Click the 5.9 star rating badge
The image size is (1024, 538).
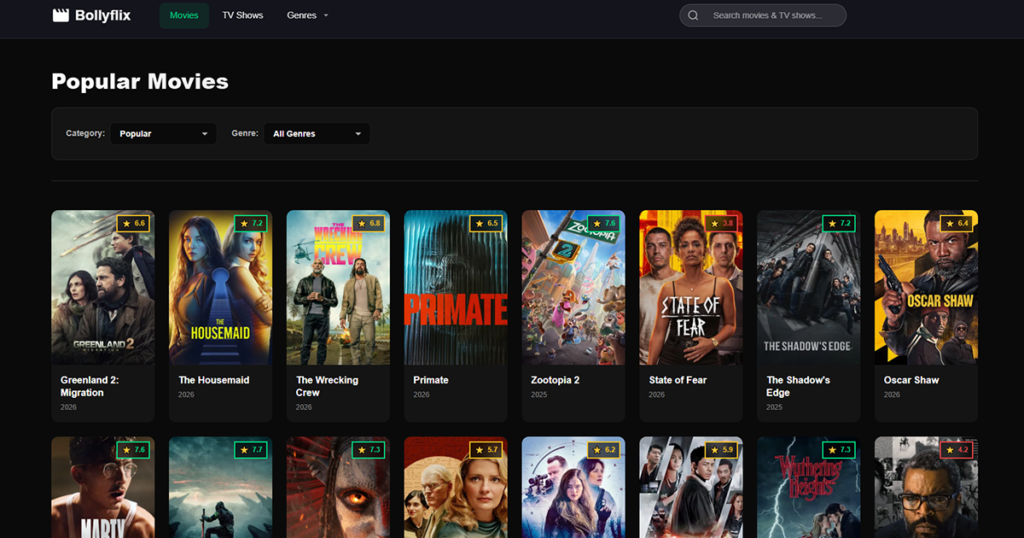click(721, 450)
